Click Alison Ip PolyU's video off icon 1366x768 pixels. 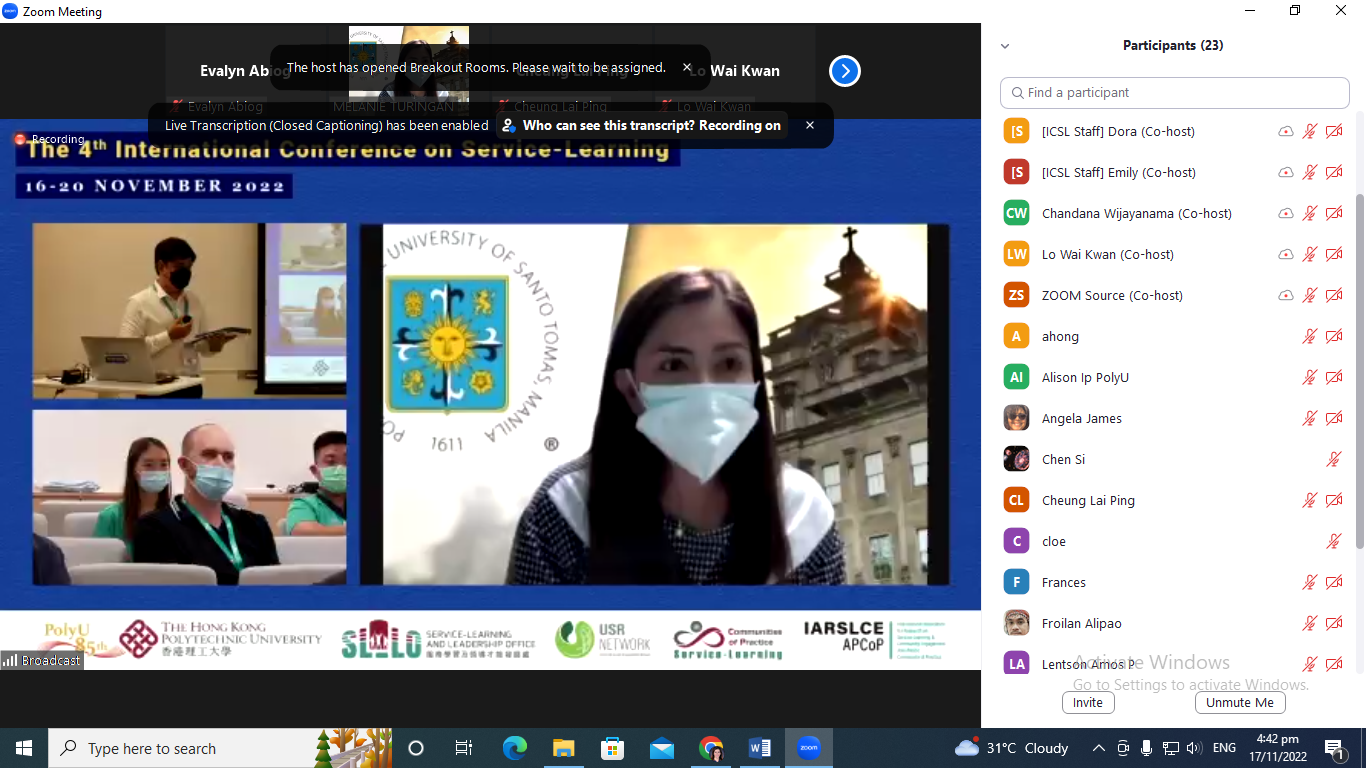pos(1334,377)
